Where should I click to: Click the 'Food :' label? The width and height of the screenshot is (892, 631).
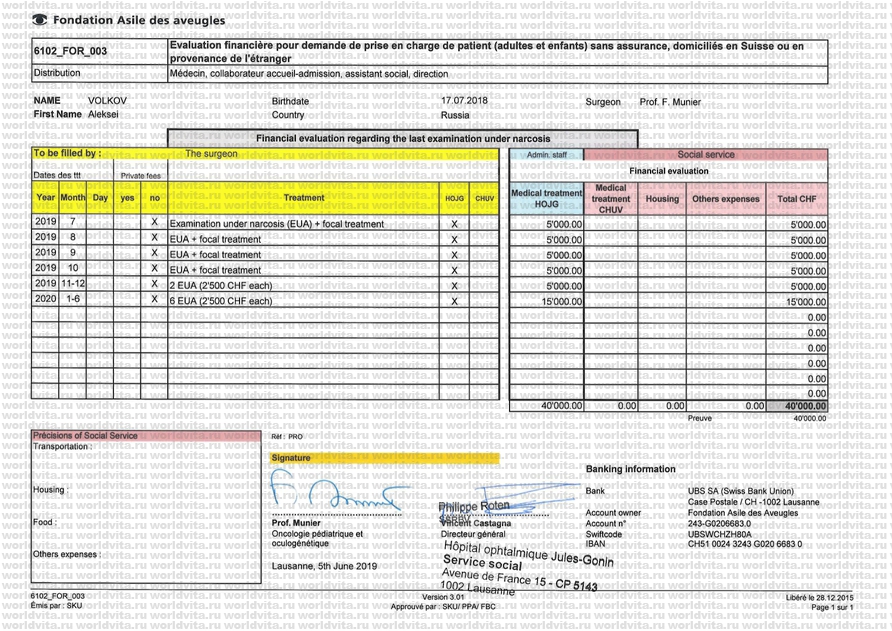(x=44, y=522)
